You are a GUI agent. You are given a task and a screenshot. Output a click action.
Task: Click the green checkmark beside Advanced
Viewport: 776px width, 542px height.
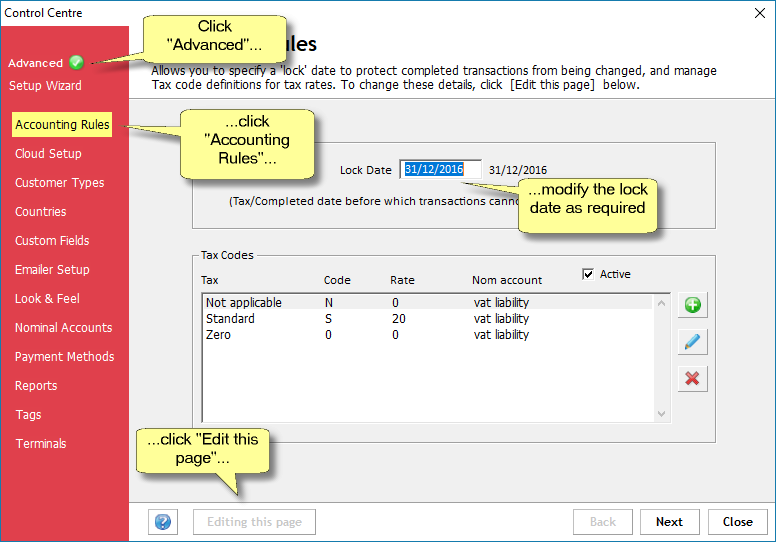click(77, 62)
